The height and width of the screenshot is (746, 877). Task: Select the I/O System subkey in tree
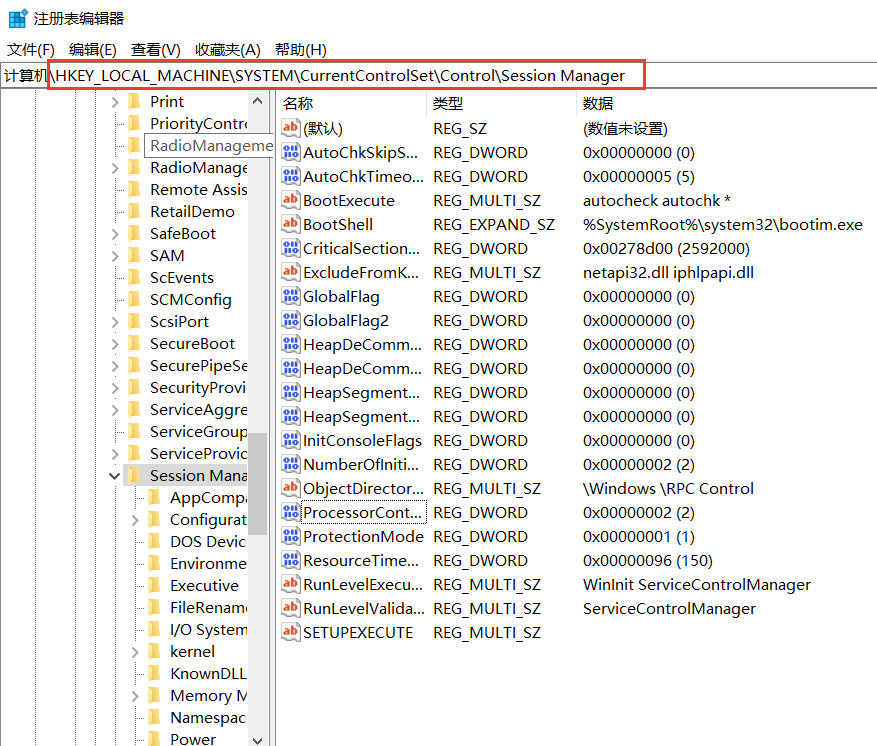[208, 630]
